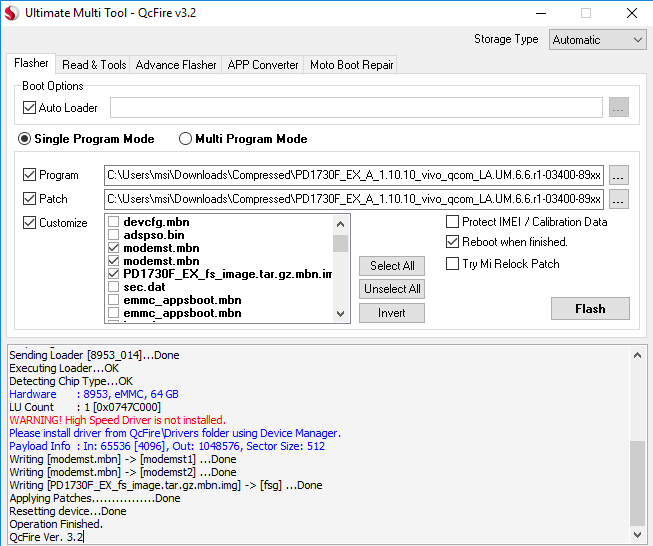653x546 pixels.
Task: Click log scroll up arrow
Action: pos(637,355)
